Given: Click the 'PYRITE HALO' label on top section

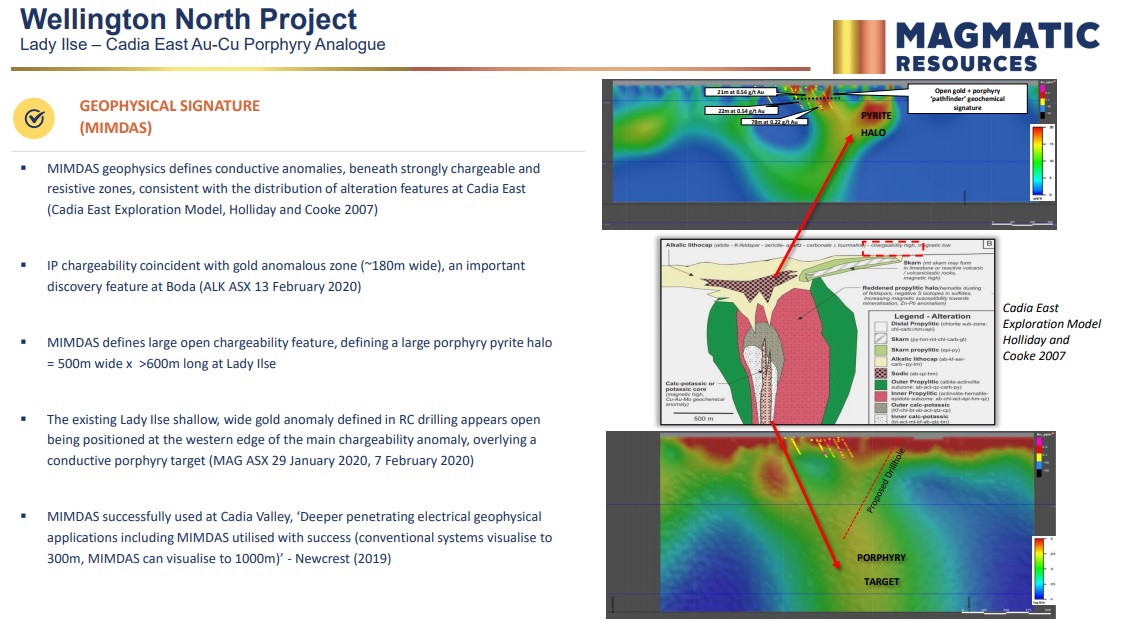Looking at the screenshot, I should (874, 124).
